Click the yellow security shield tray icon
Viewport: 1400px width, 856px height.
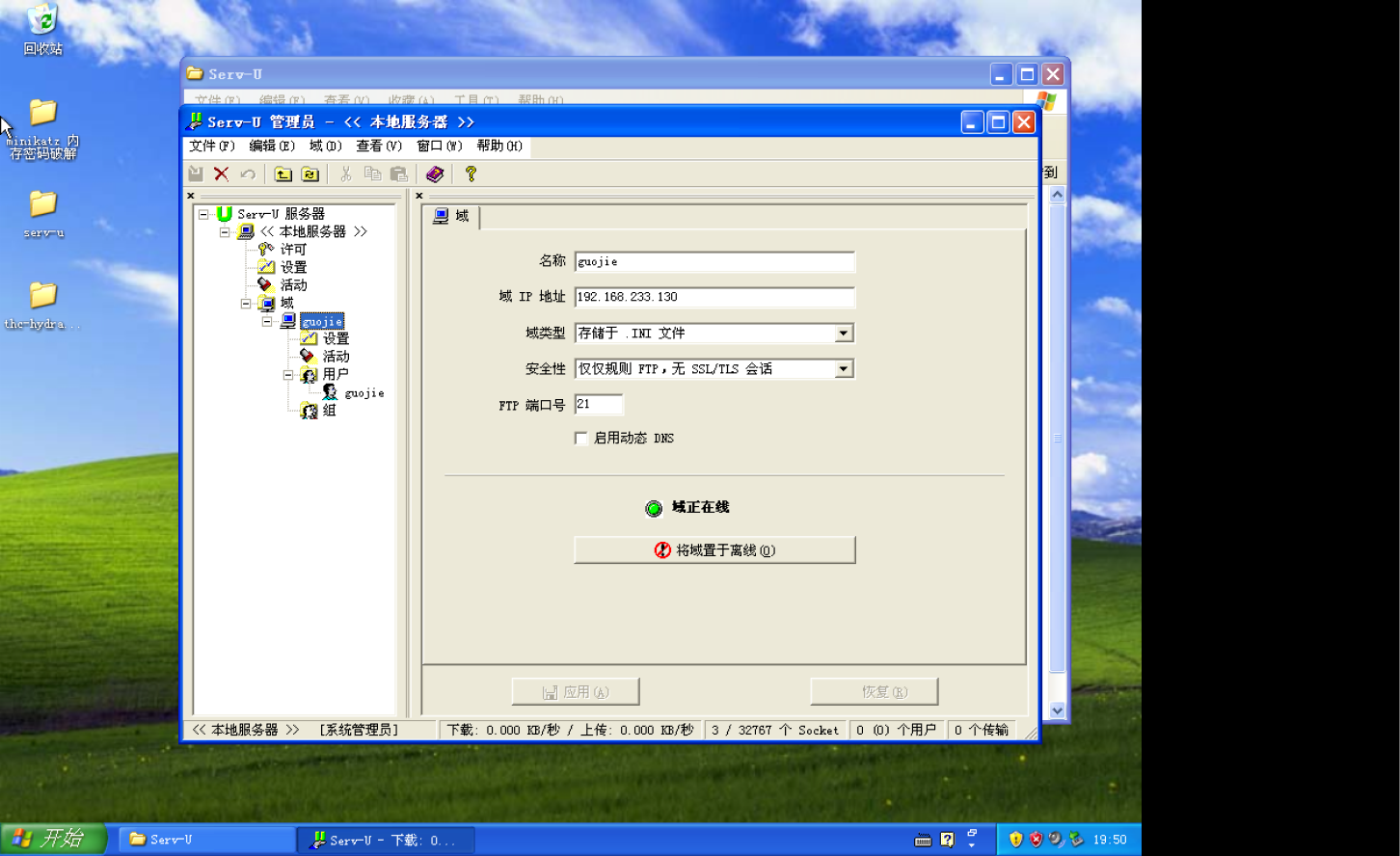pyautogui.click(x=1015, y=840)
